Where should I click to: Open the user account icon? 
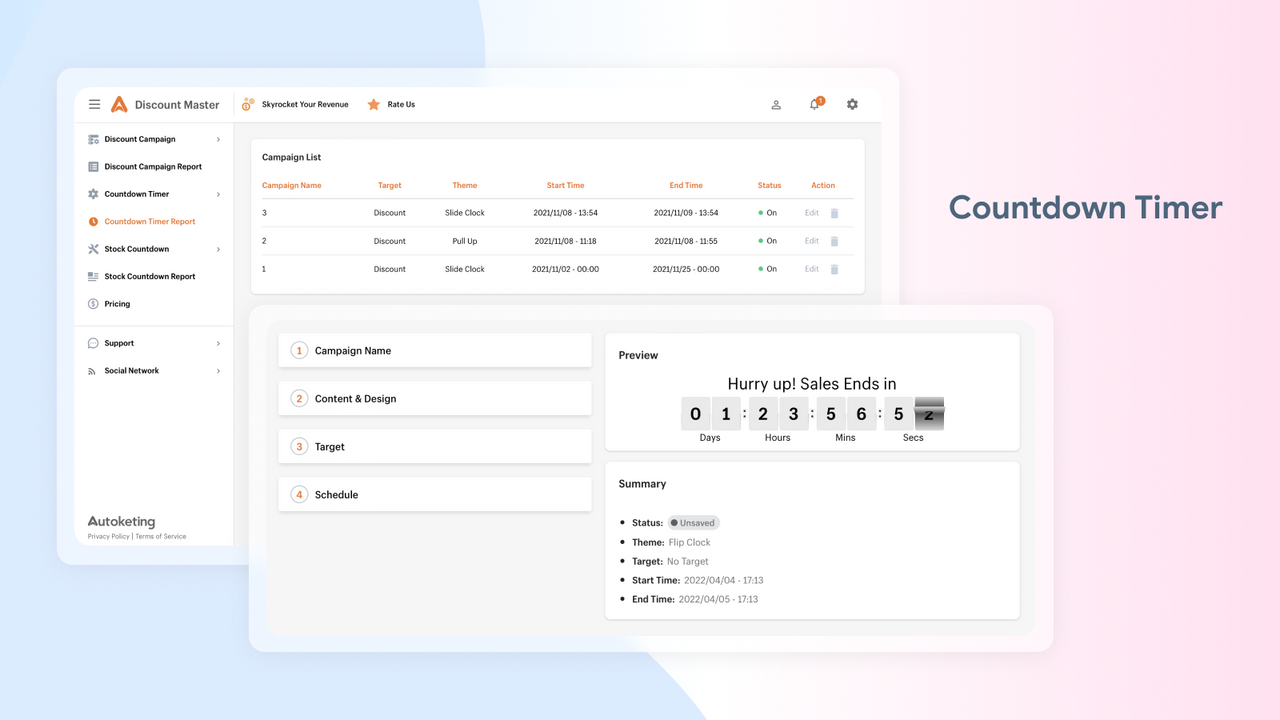coord(776,104)
